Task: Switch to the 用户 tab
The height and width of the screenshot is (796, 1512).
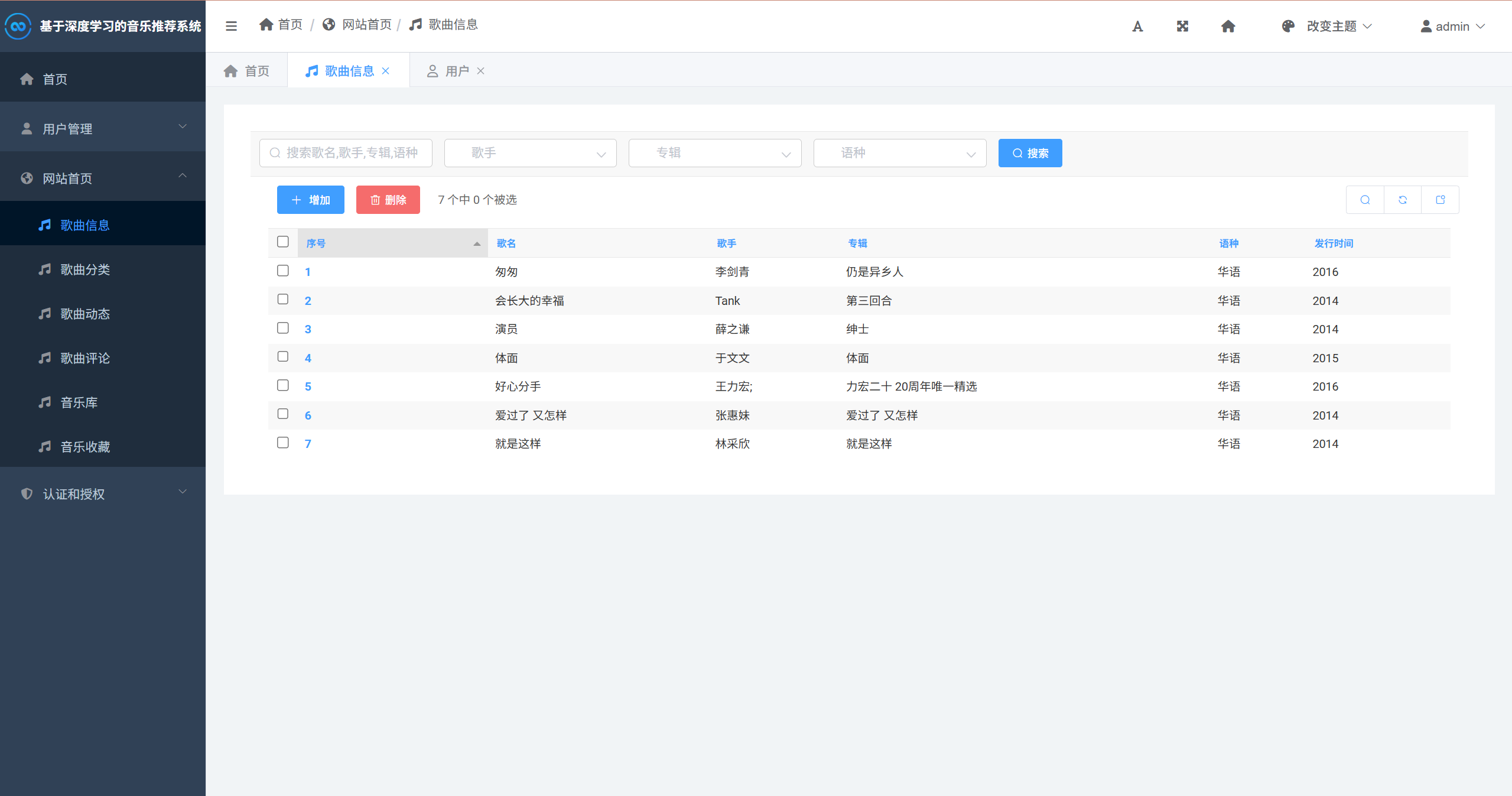Action: coord(456,71)
